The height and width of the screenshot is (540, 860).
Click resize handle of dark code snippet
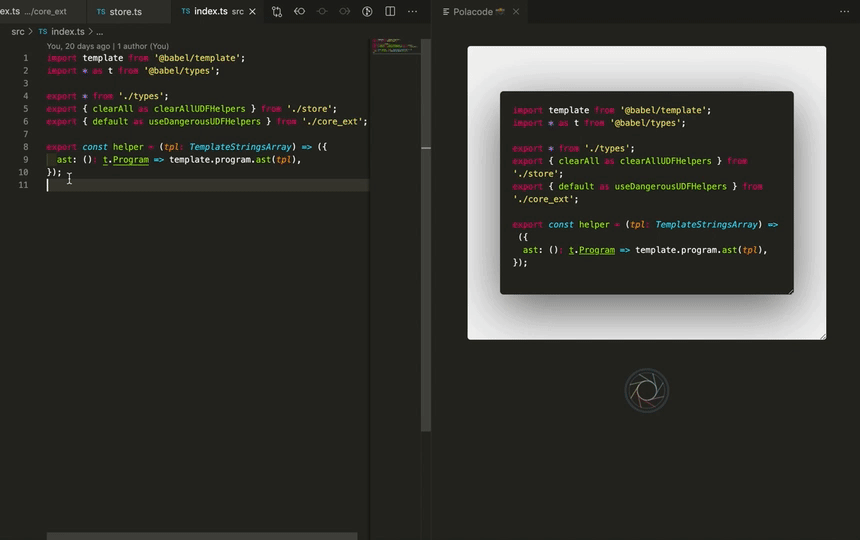coord(790,291)
